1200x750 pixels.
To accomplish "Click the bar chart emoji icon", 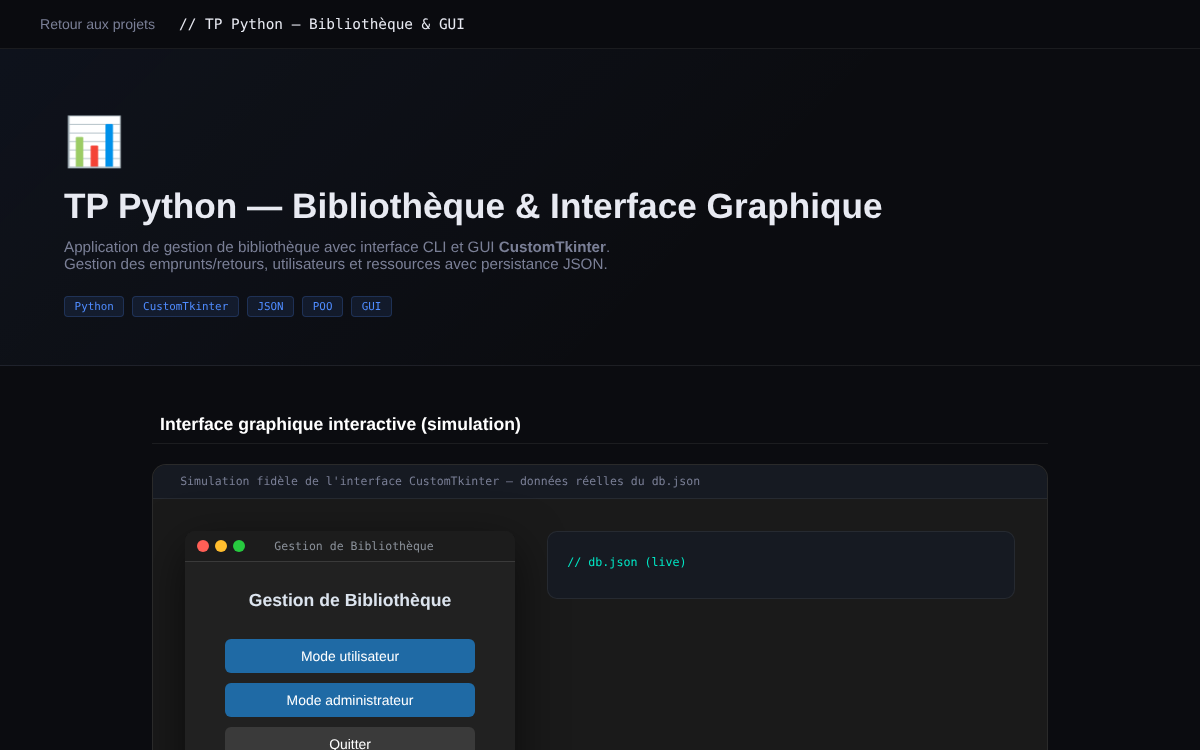I will 94,142.
